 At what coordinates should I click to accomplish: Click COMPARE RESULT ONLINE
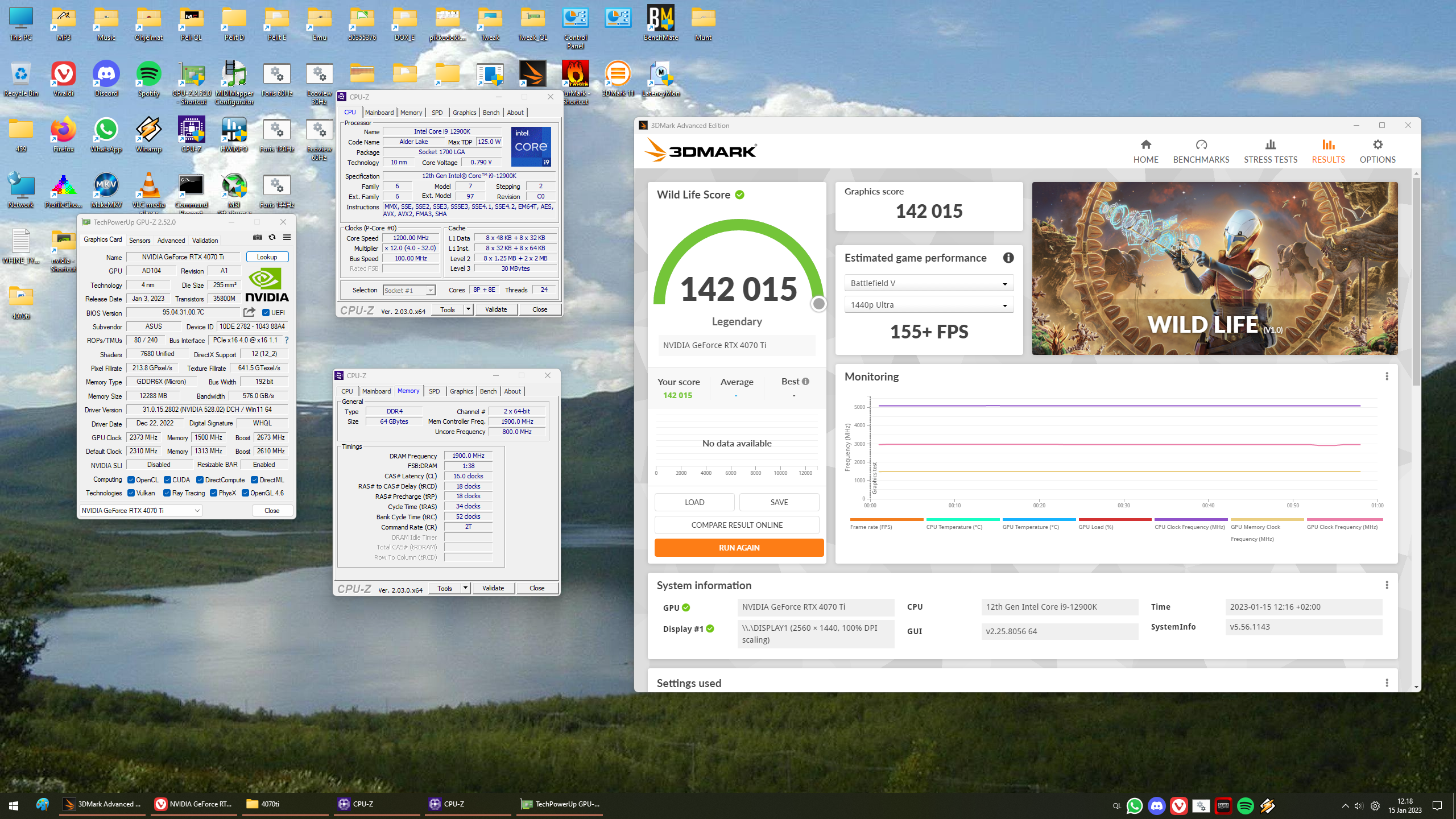pos(737,525)
